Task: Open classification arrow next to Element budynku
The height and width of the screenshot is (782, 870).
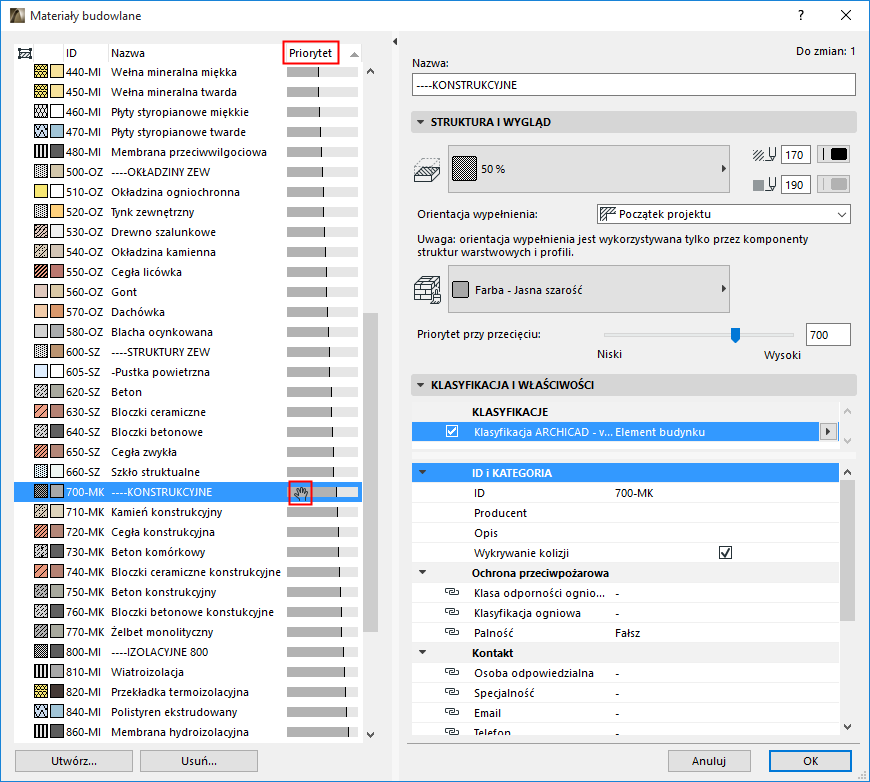Action: 828,431
